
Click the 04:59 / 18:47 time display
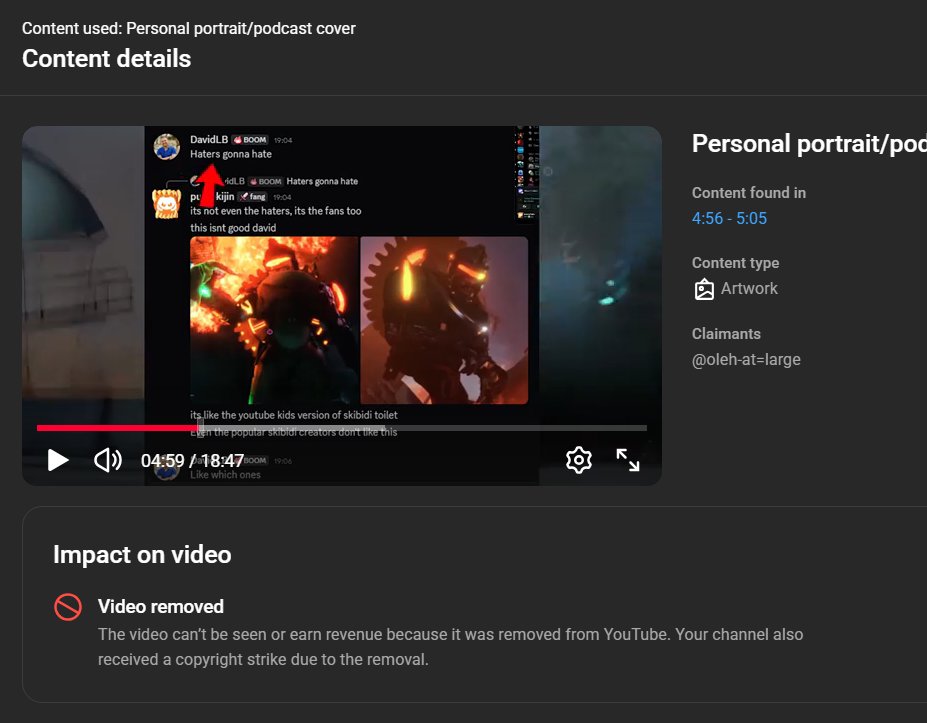192,461
